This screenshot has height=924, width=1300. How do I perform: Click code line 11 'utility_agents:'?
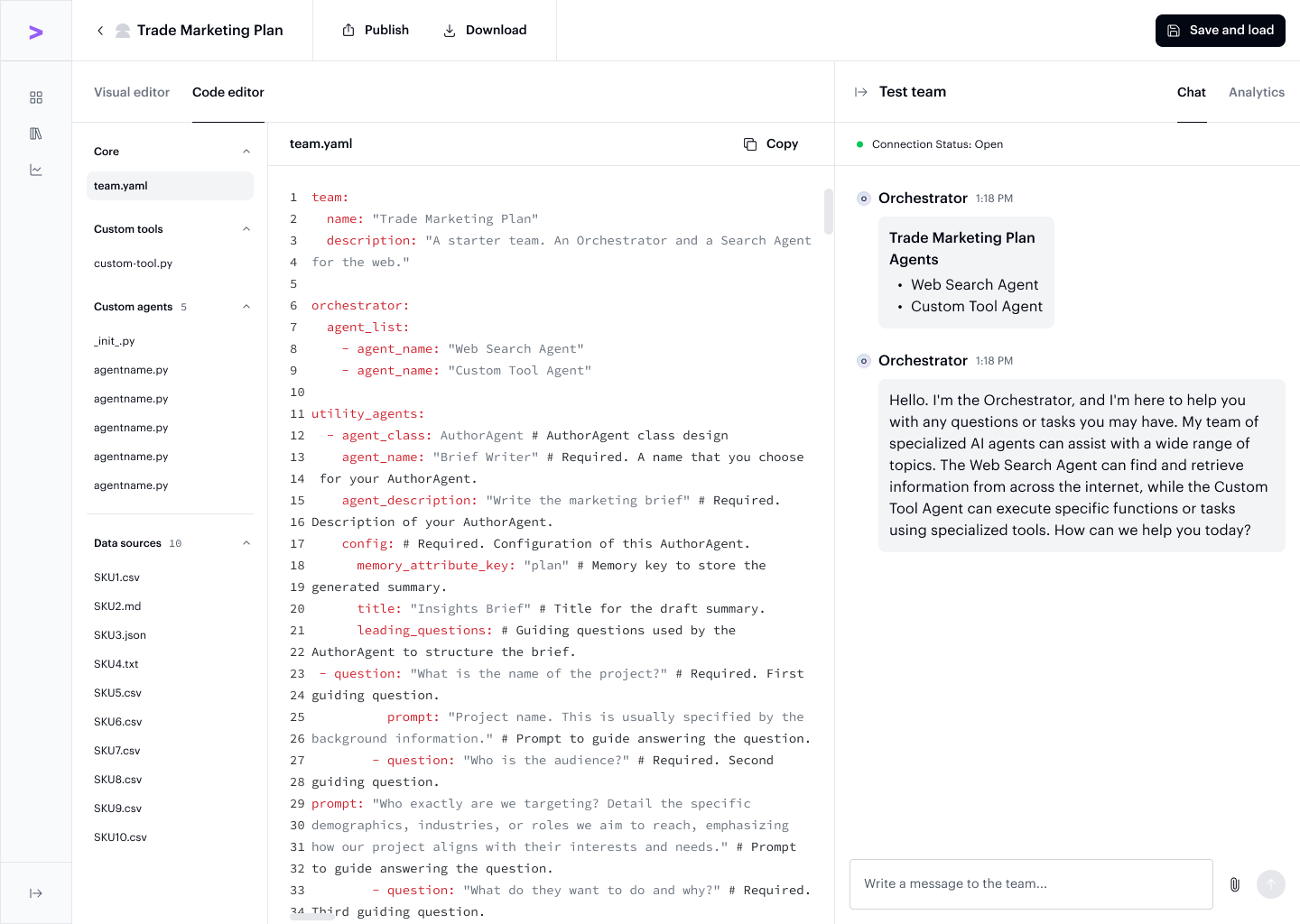(367, 414)
